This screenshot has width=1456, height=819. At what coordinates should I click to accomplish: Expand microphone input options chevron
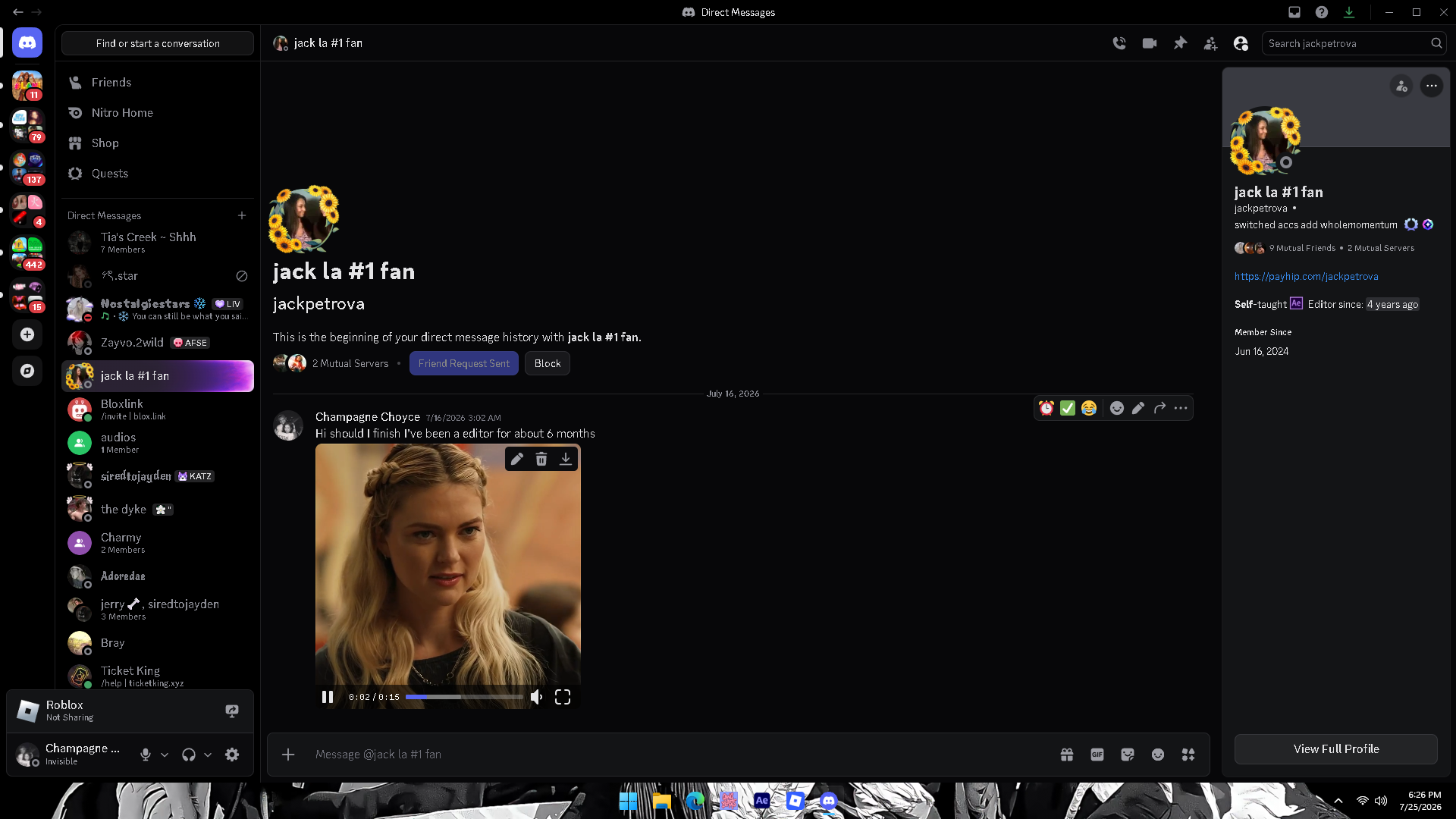[165, 755]
